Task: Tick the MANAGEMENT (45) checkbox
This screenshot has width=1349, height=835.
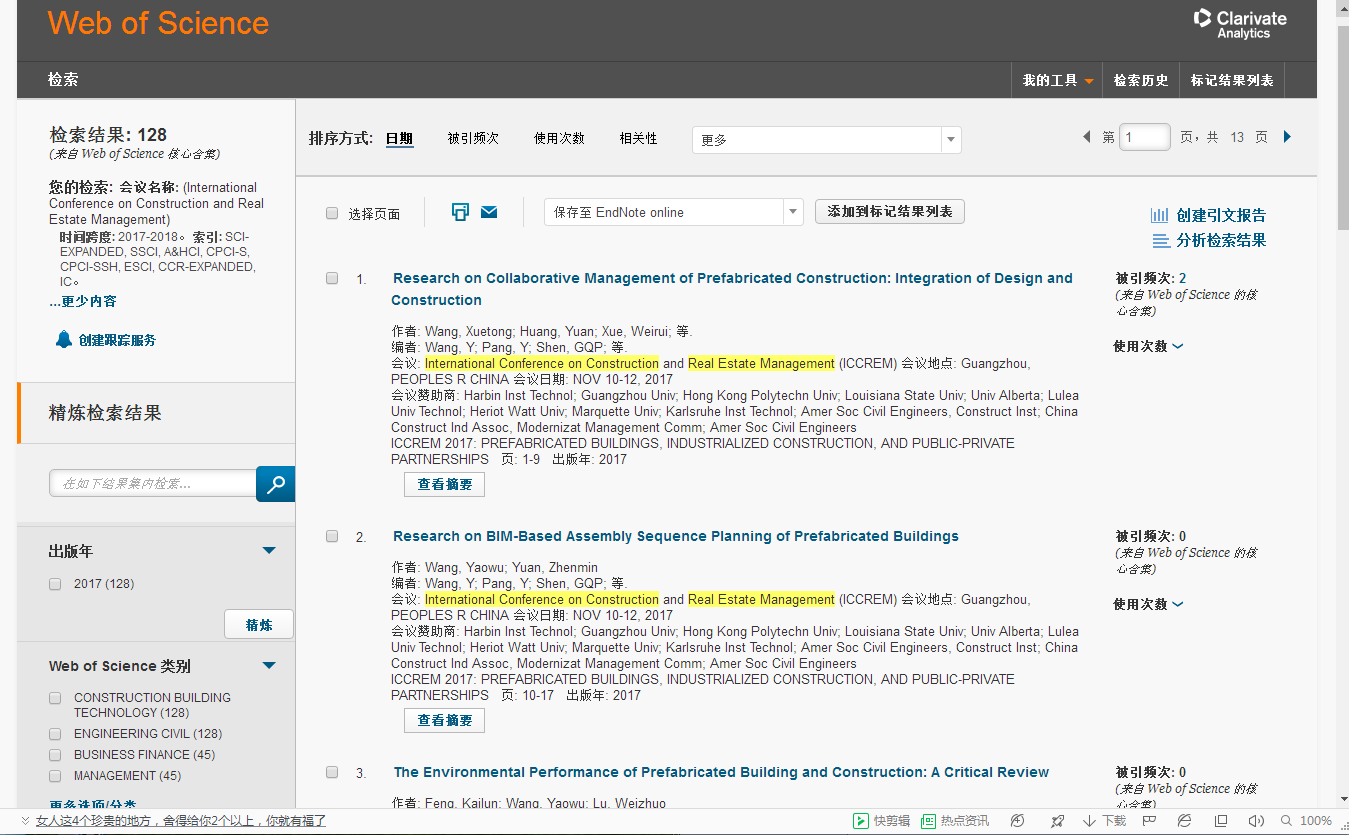Action: coord(55,776)
